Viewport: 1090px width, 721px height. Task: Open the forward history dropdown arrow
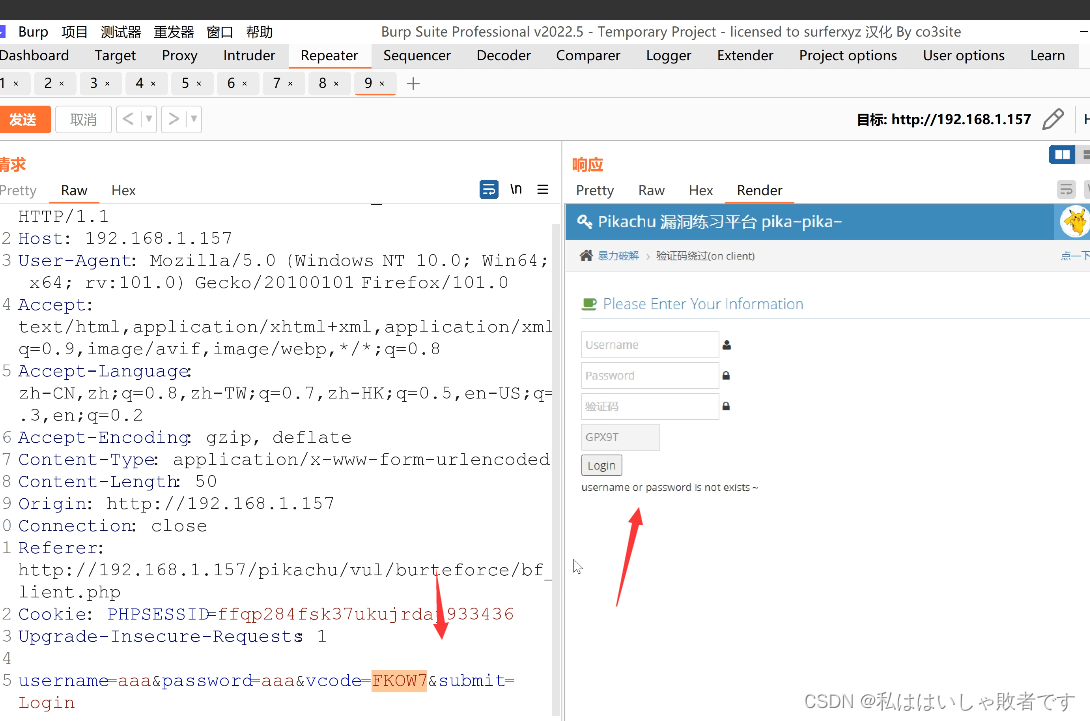point(194,120)
